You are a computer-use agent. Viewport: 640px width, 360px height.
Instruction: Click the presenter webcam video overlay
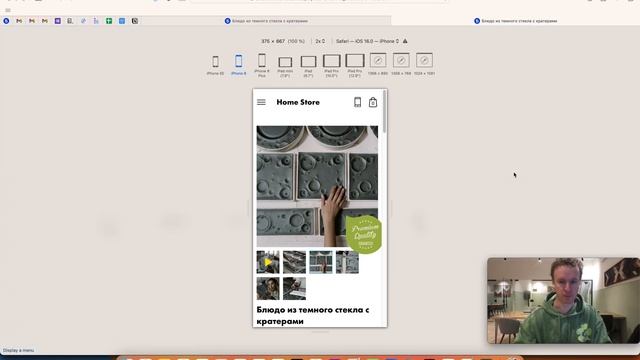pos(563,300)
